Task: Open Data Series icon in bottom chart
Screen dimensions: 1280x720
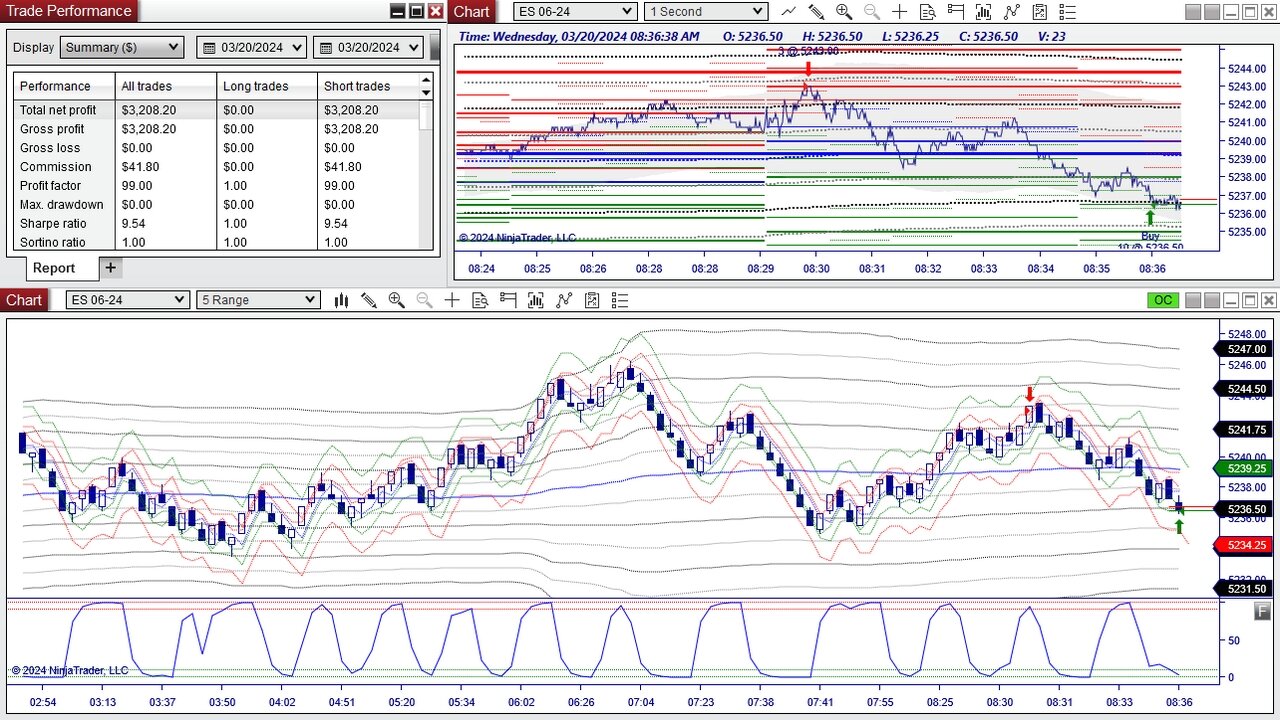Action: 536,300
